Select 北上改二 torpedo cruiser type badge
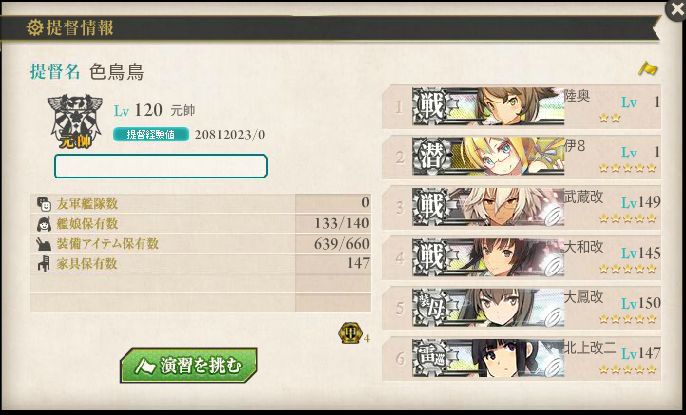This screenshot has width=686, height=415. point(430,358)
